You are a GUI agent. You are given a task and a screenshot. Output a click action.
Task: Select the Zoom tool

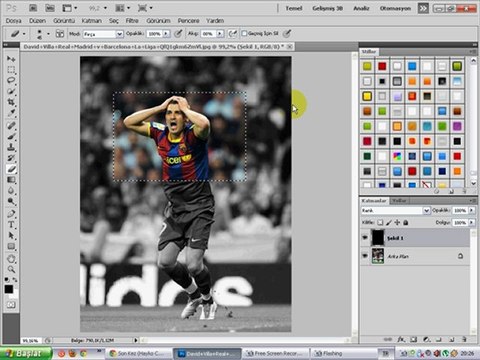pos(11,269)
